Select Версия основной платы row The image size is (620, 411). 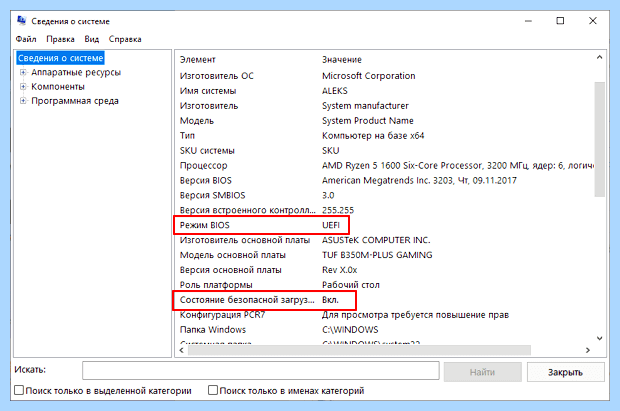385,270
